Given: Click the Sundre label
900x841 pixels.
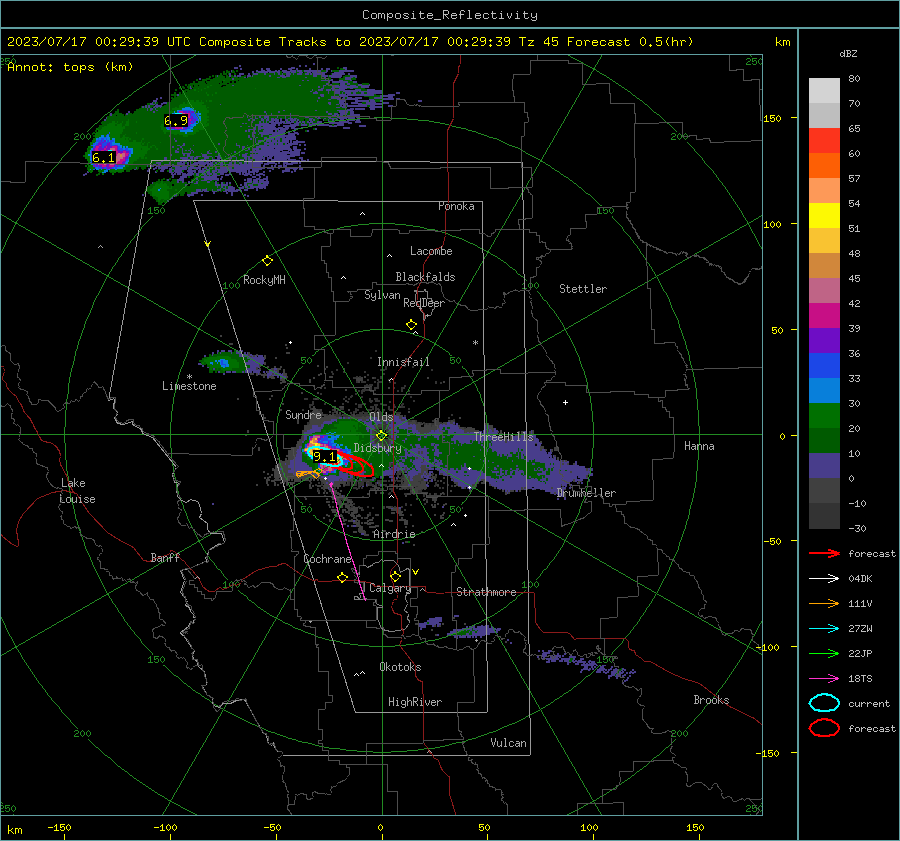Looking at the screenshot, I should pos(303,415).
